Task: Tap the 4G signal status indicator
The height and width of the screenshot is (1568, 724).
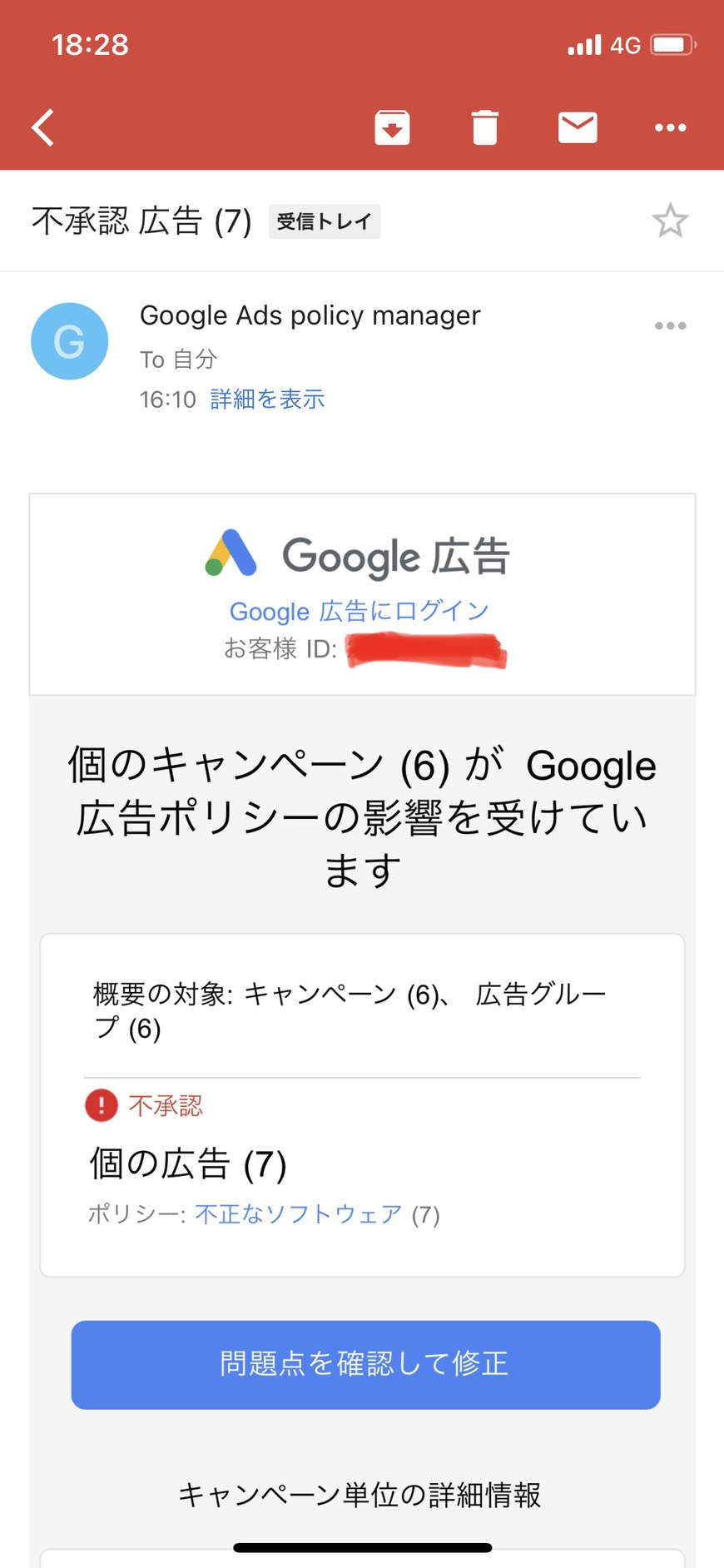Action: click(x=624, y=45)
